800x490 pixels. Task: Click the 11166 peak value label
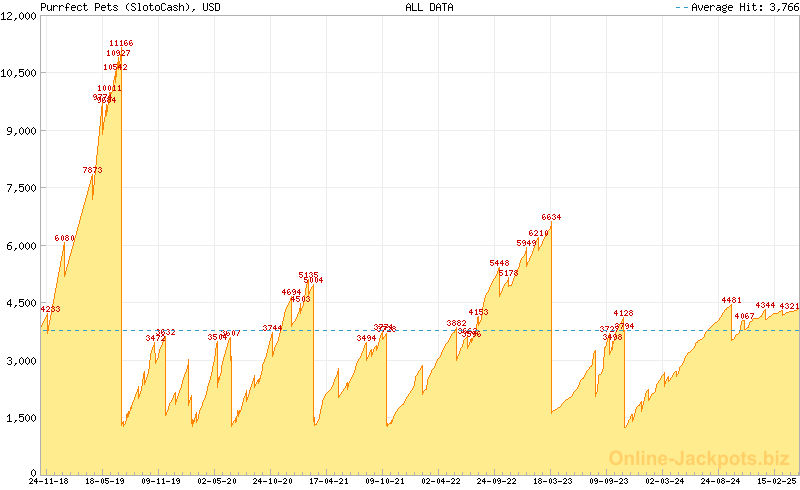coord(121,43)
